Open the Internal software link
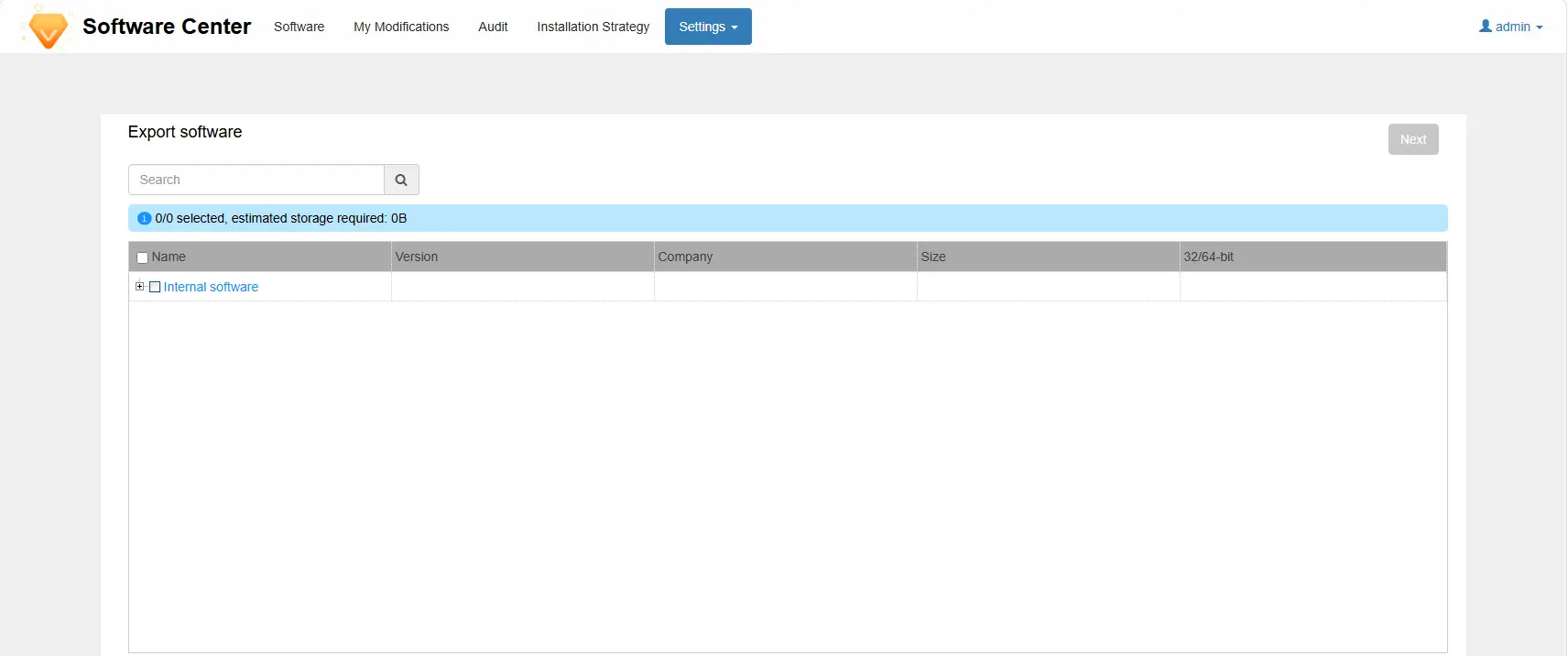1568x656 pixels. 211,287
